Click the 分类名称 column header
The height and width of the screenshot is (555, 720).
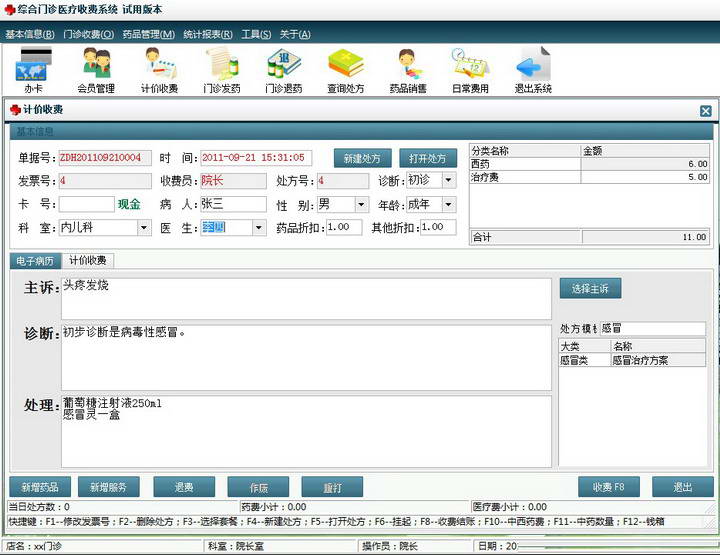pos(525,151)
